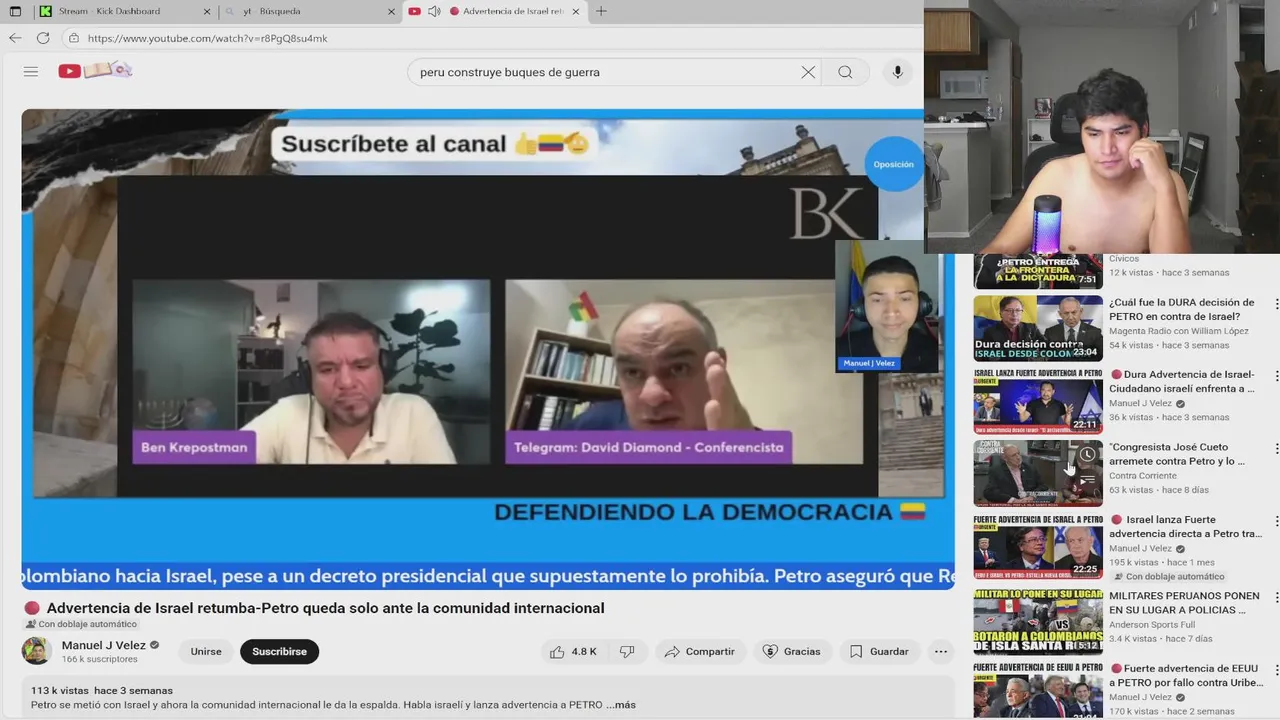Image resolution: width=1280 pixels, height=720 pixels.
Task: Expand description with ...más
Action: point(620,705)
